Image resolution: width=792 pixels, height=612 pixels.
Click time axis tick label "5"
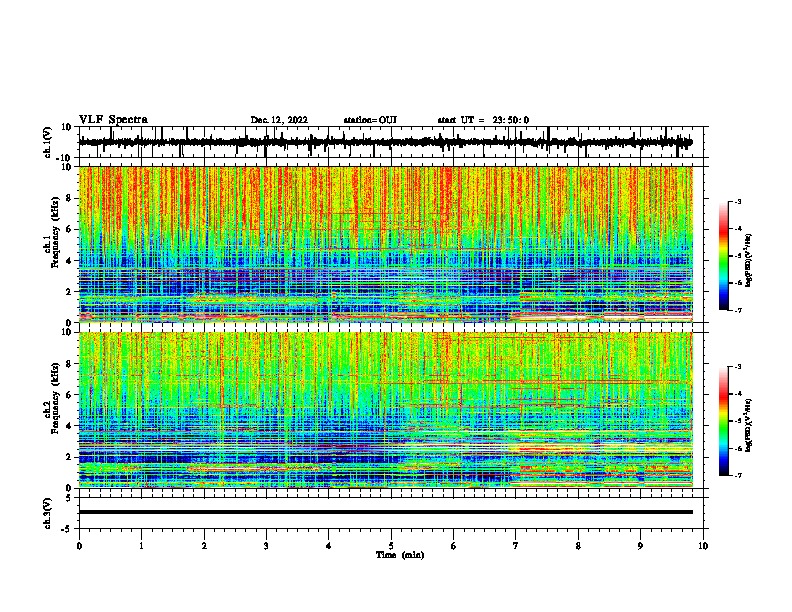point(391,546)
